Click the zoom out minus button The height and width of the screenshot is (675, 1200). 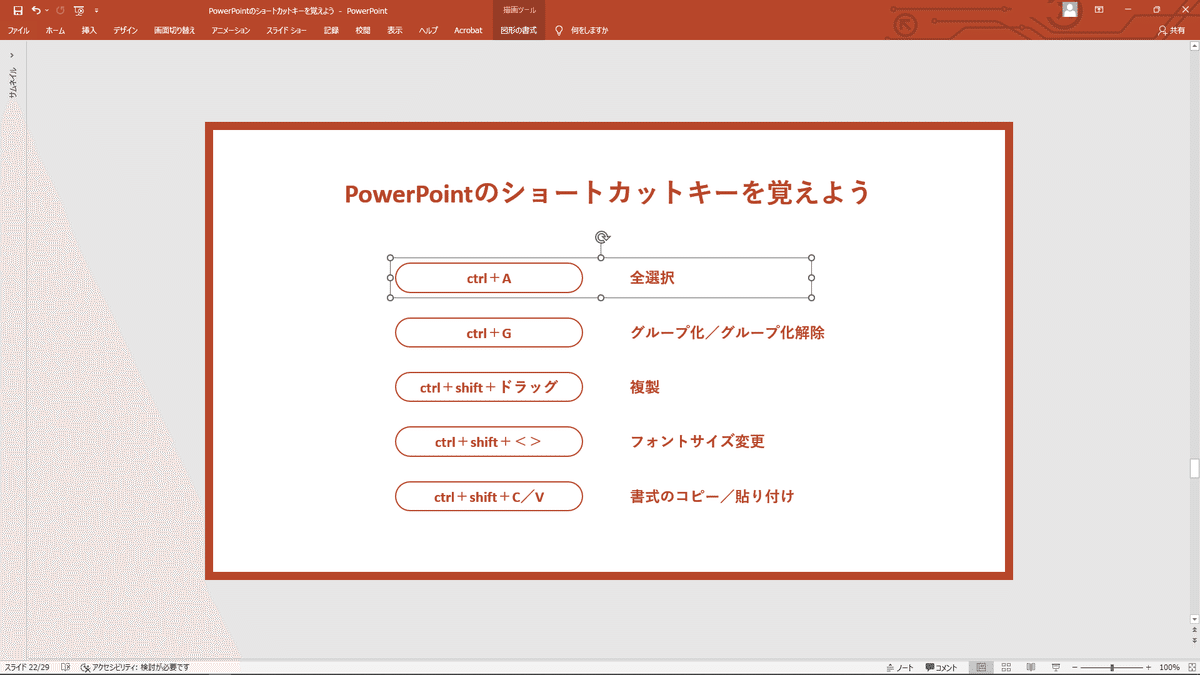[x=1074, y=667]
